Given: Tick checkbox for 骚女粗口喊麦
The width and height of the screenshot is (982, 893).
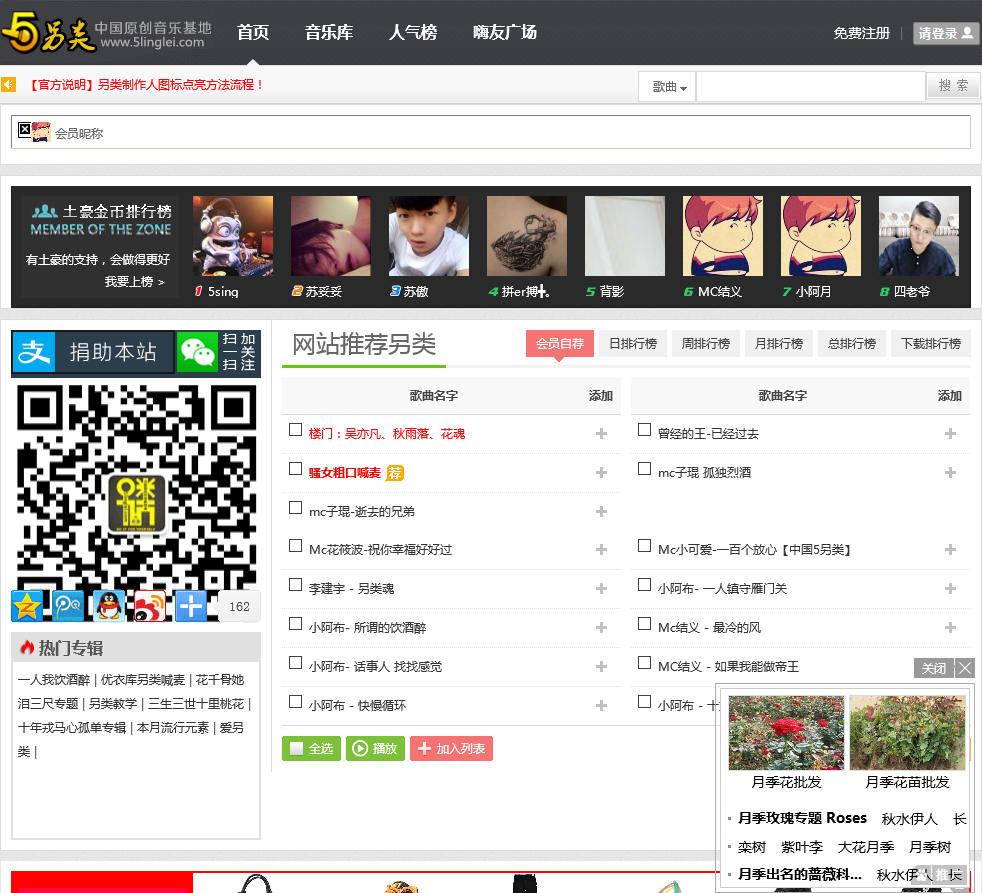Looking at the screenshot, I should click(x=296, y=468).
